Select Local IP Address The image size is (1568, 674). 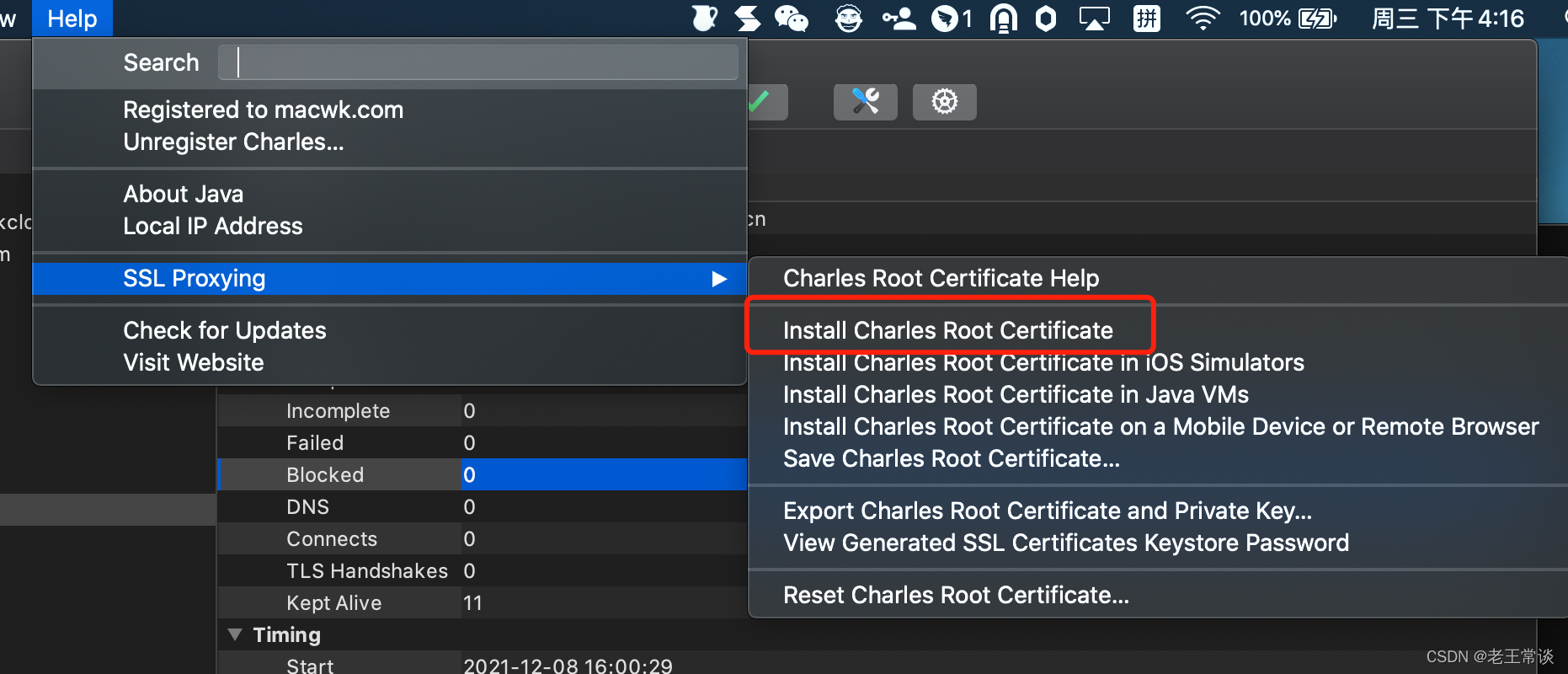pos(212,226)
